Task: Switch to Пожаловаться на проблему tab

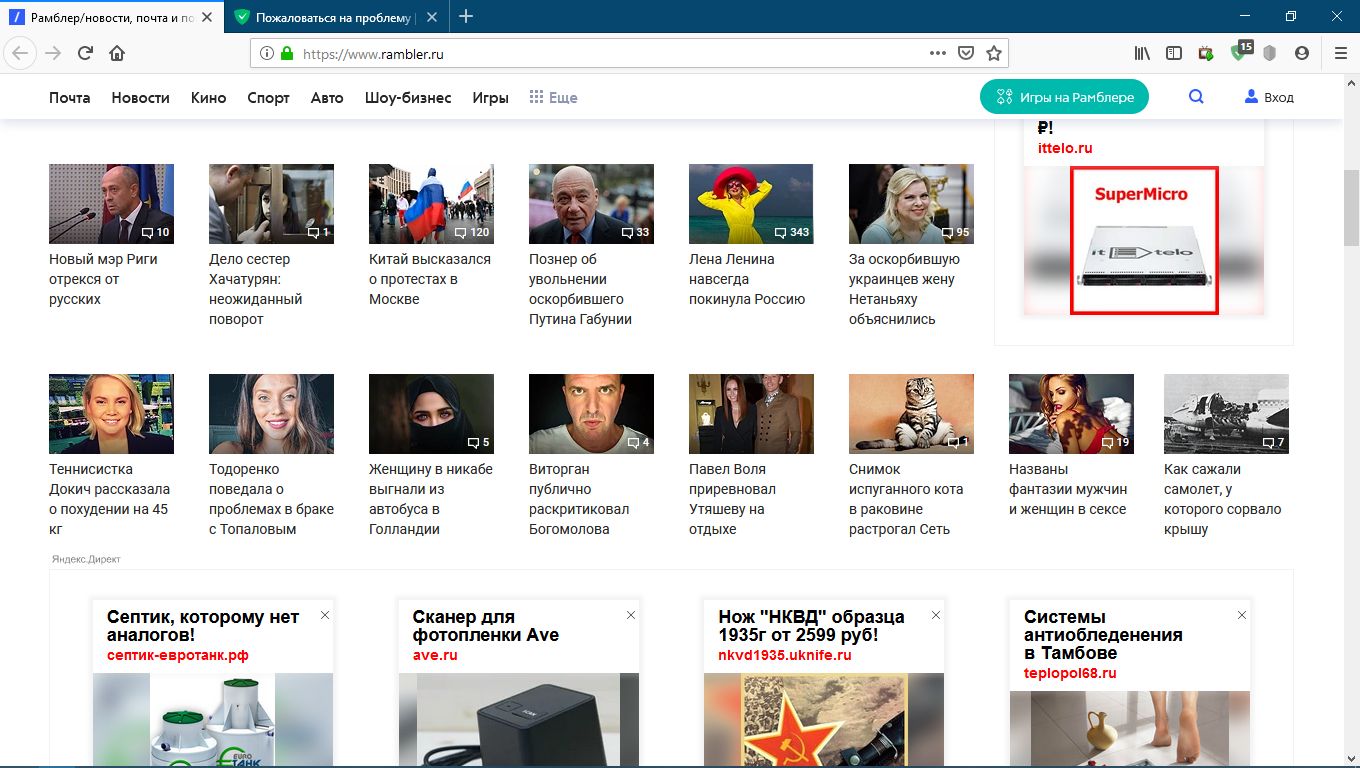Action: tap(336, 17)
